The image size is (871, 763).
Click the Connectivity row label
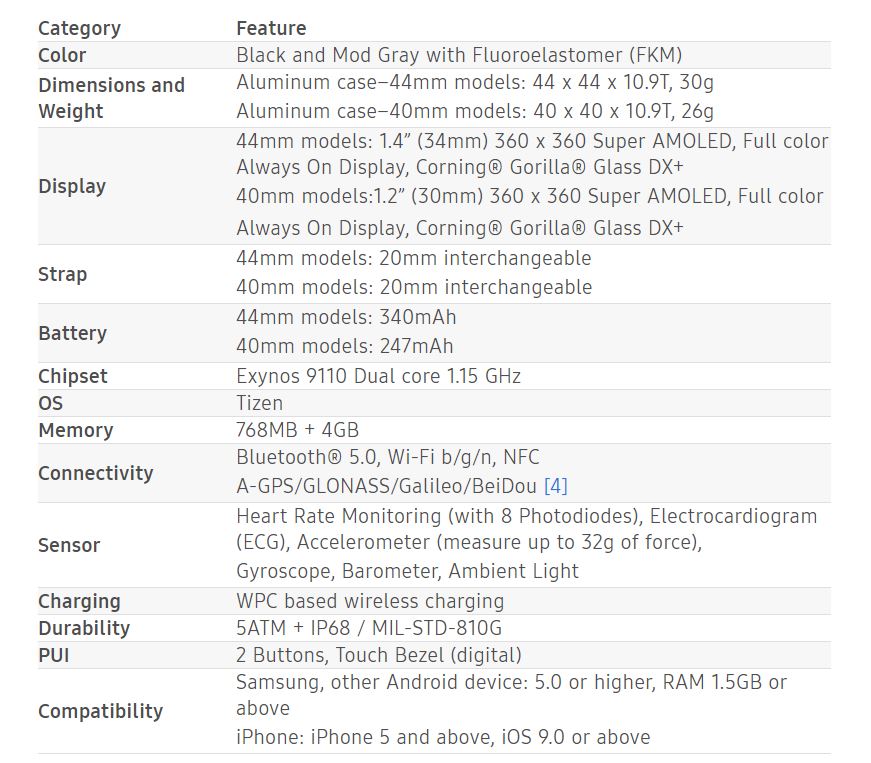(x=96, y=473)
